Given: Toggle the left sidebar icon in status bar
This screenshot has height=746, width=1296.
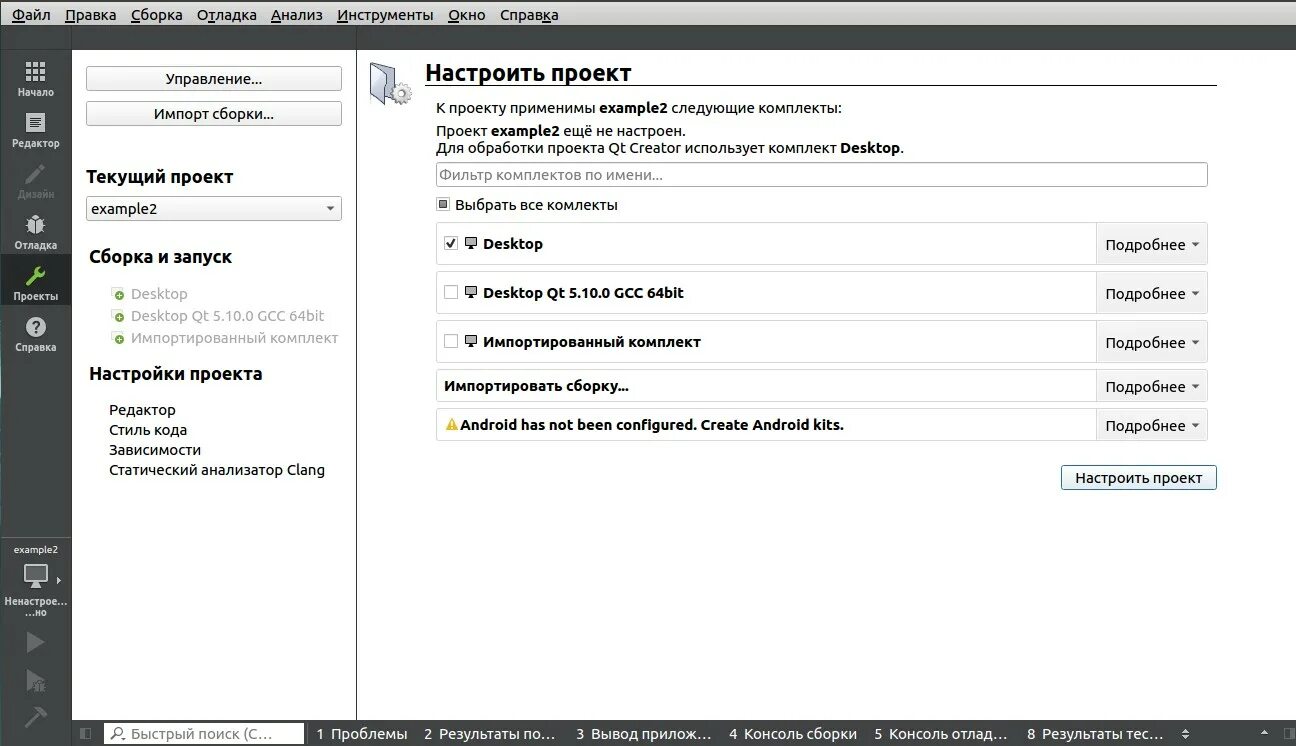Looking at the screenshot, I should click(86, 734).
